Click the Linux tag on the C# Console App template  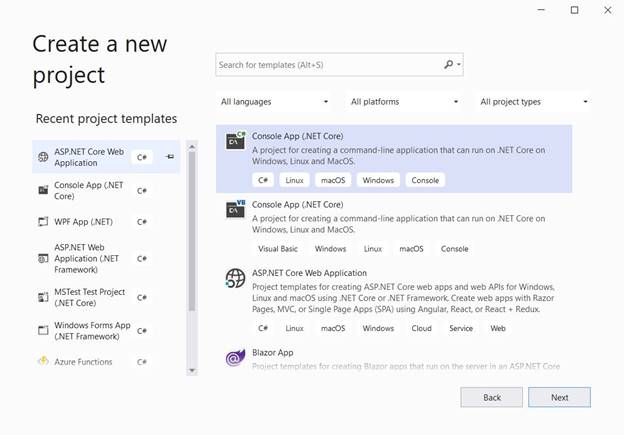coord(294,180)
